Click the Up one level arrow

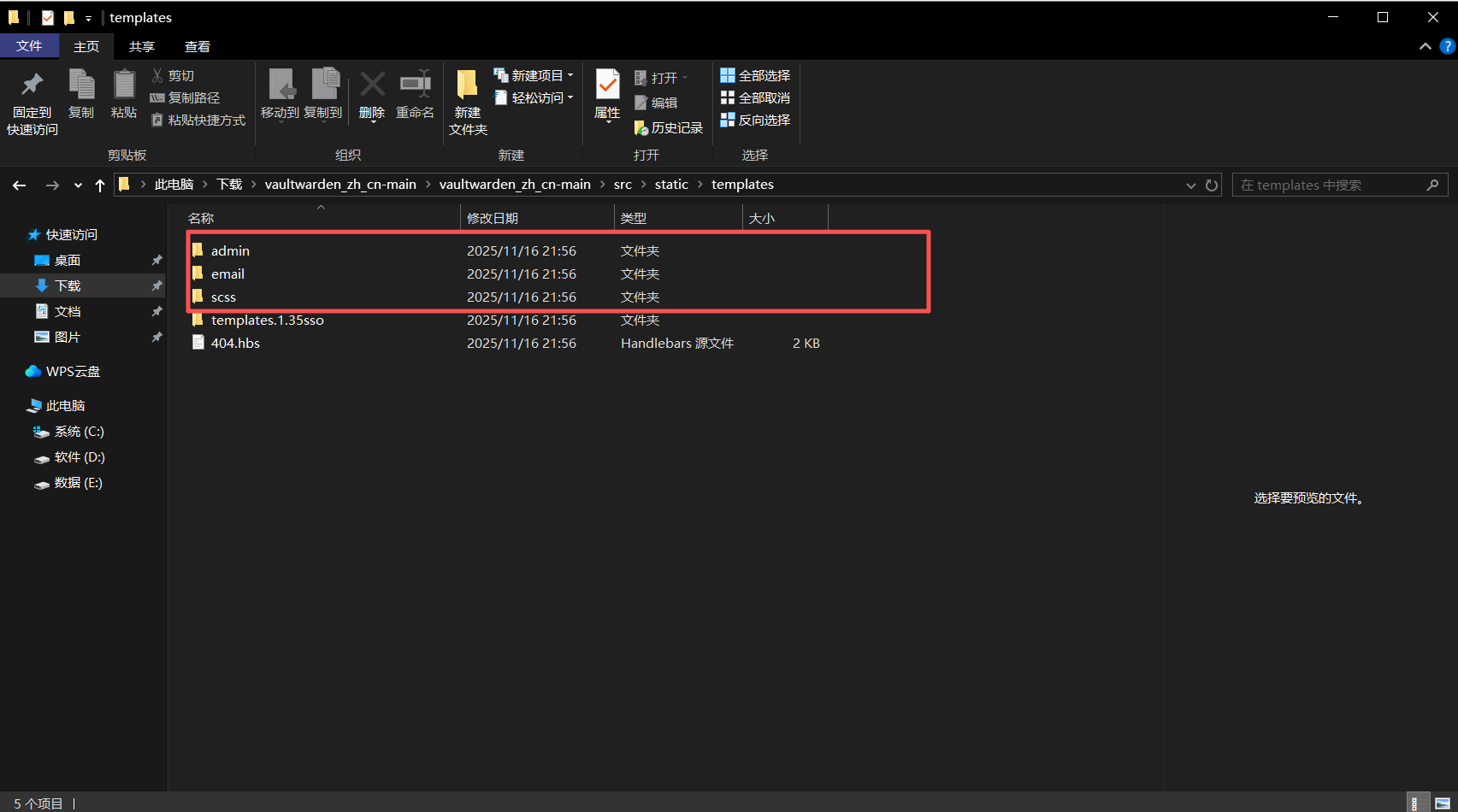click(x=100, y=185)
